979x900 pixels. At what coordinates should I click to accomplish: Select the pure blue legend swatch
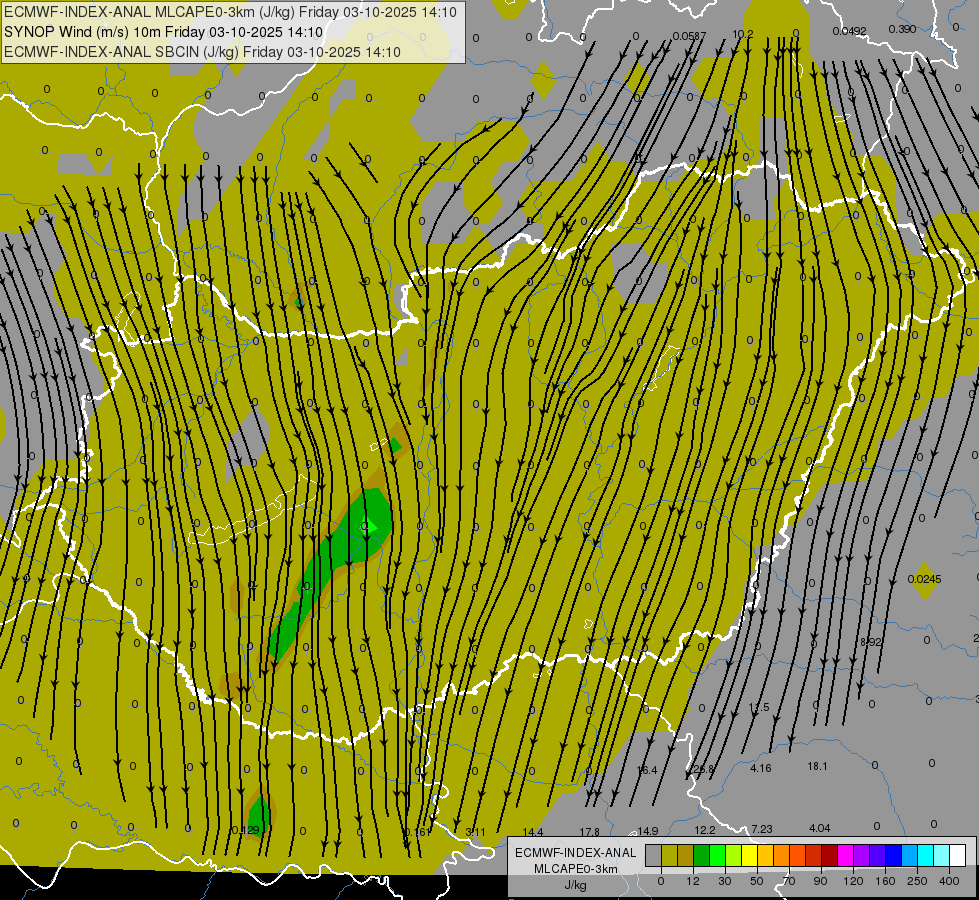point(893,855)
